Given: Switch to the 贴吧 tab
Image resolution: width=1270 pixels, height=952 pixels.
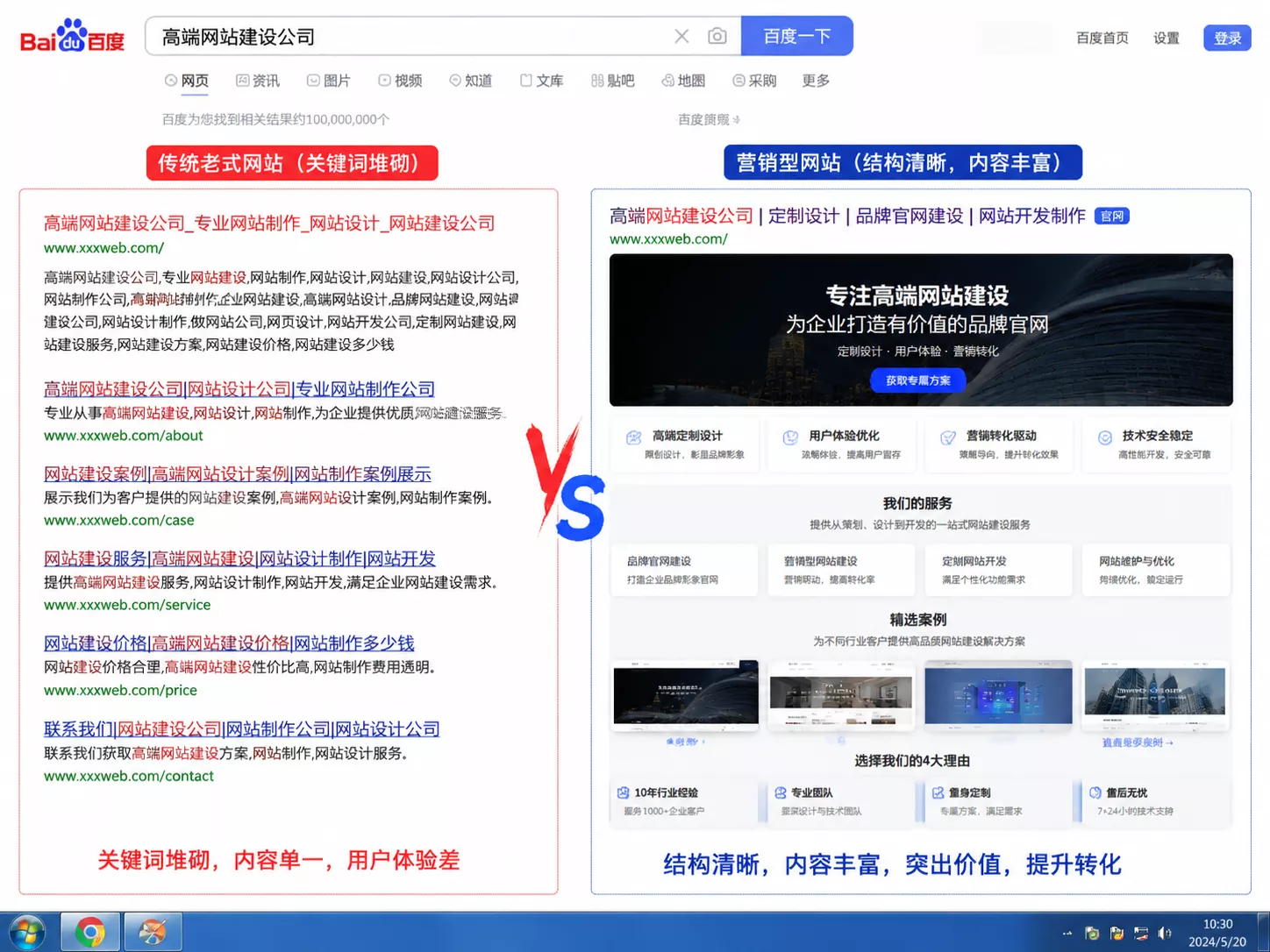Looking at the screenshot, I should click(612, 81).
